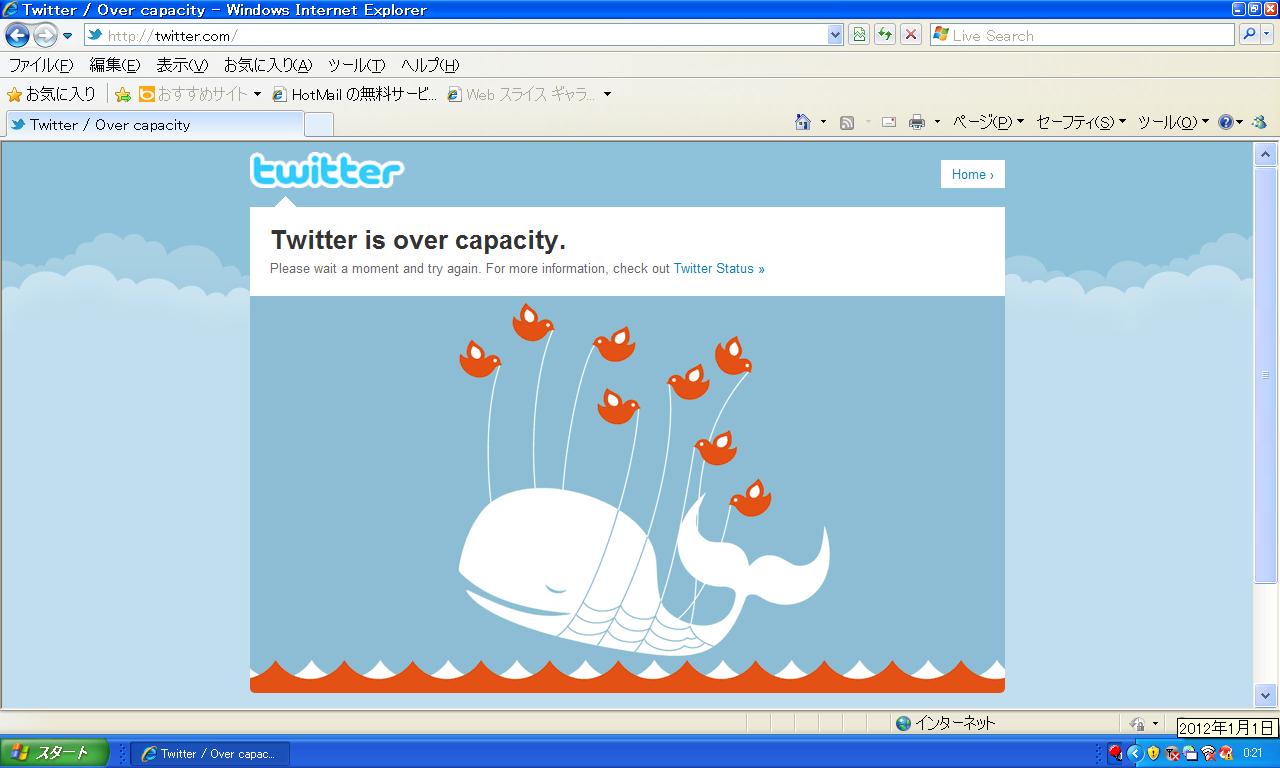This screenshot has width=1280, height=768.
Task: Open the 表示(V) menu
Action: coord(182,65)
